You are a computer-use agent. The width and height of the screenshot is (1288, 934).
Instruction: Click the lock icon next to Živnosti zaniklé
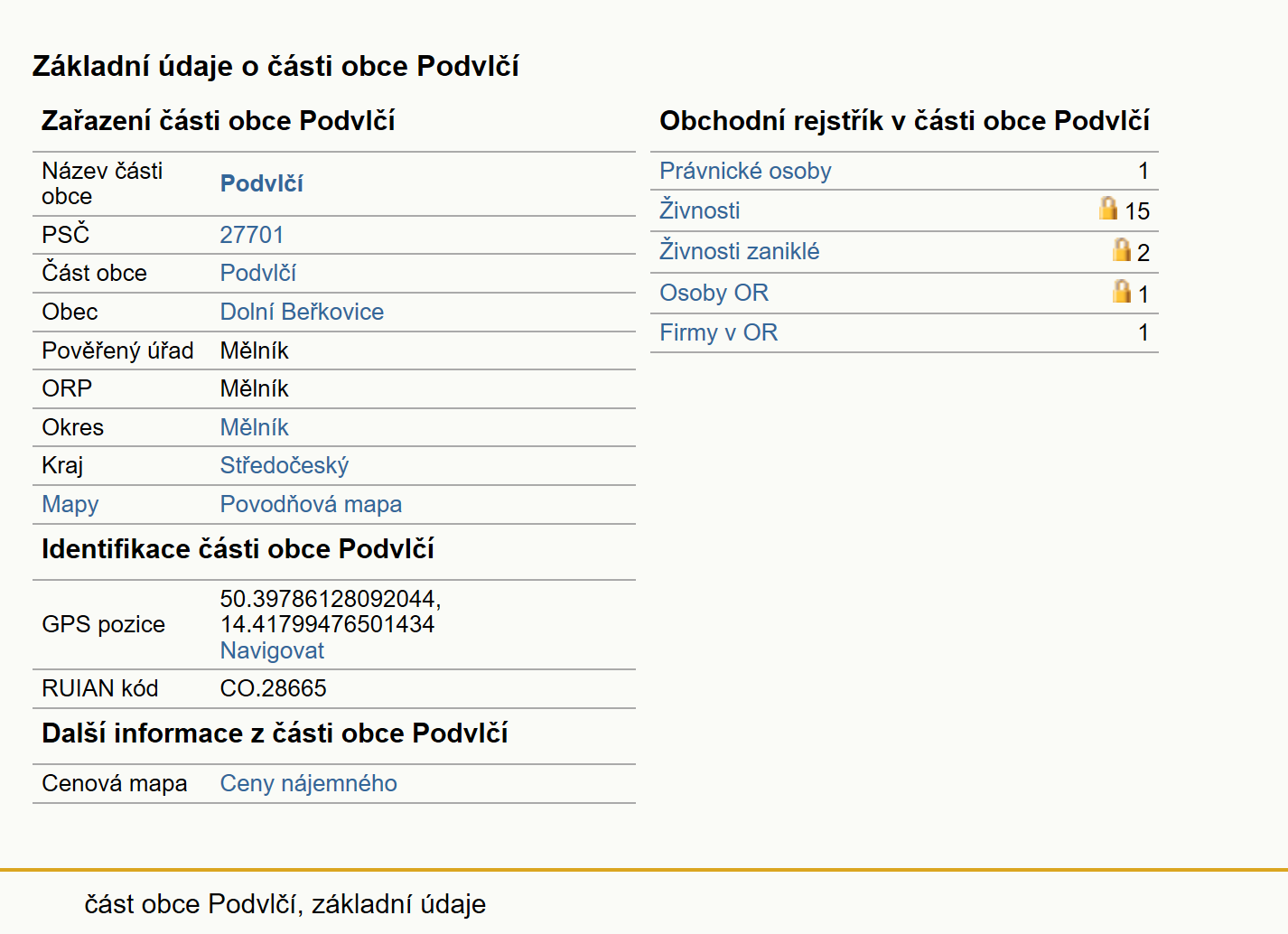coord(1121,249)
